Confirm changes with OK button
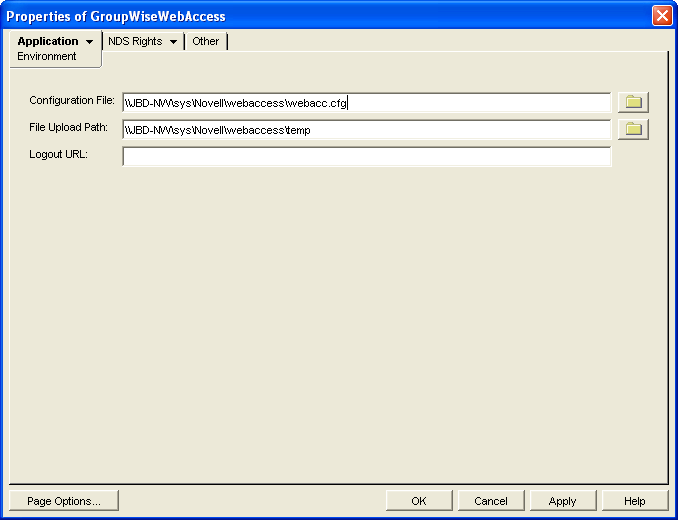The image size is (678, 520). click(419, 501)
